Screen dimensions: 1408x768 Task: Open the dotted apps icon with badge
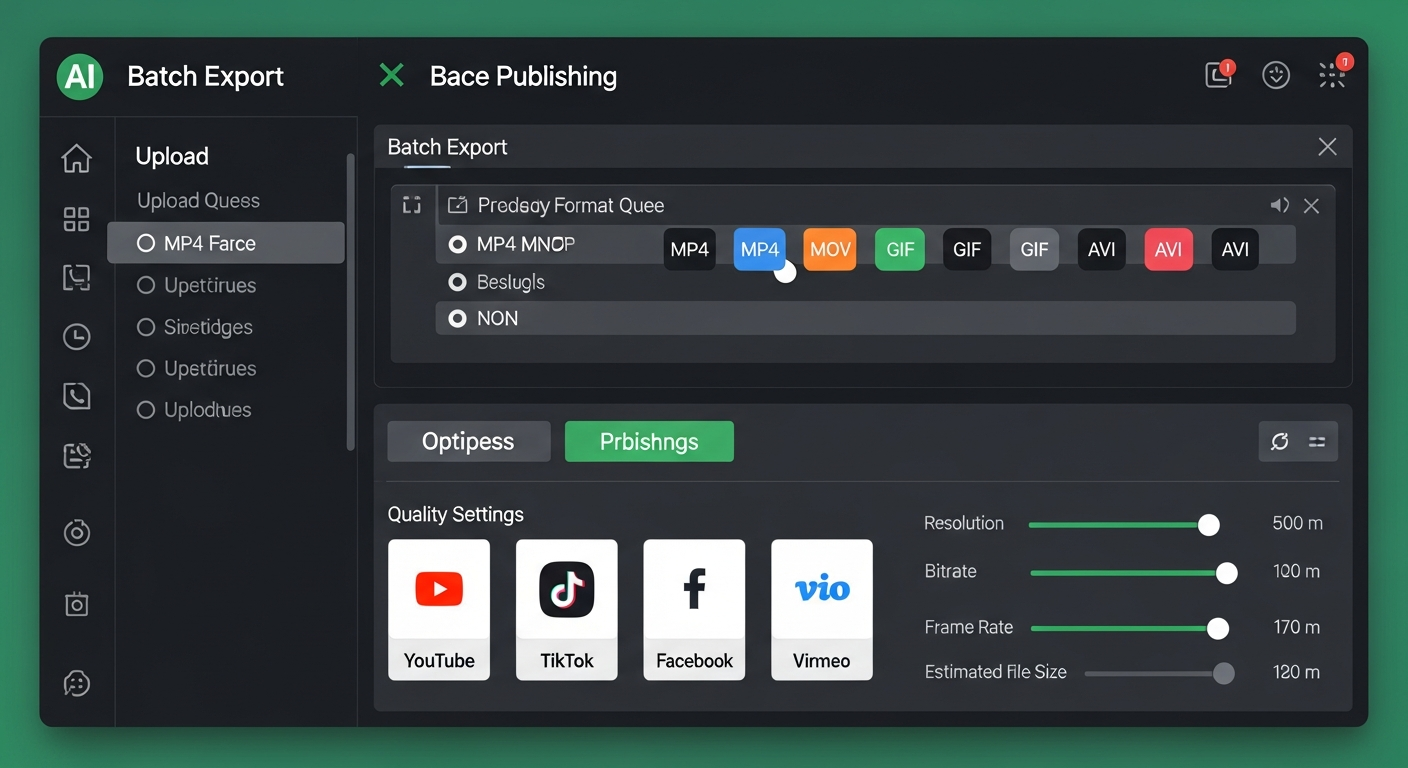[1333, 73]
